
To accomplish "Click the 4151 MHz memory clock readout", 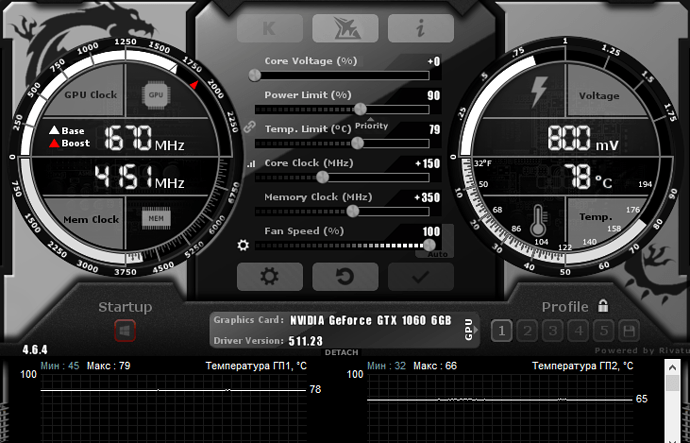I will (x=139, y=178).
